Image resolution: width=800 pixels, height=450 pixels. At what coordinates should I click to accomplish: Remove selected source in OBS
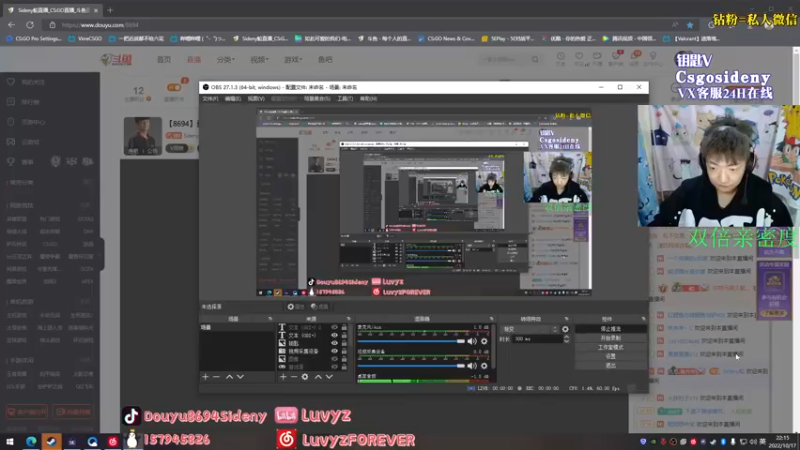294,377
